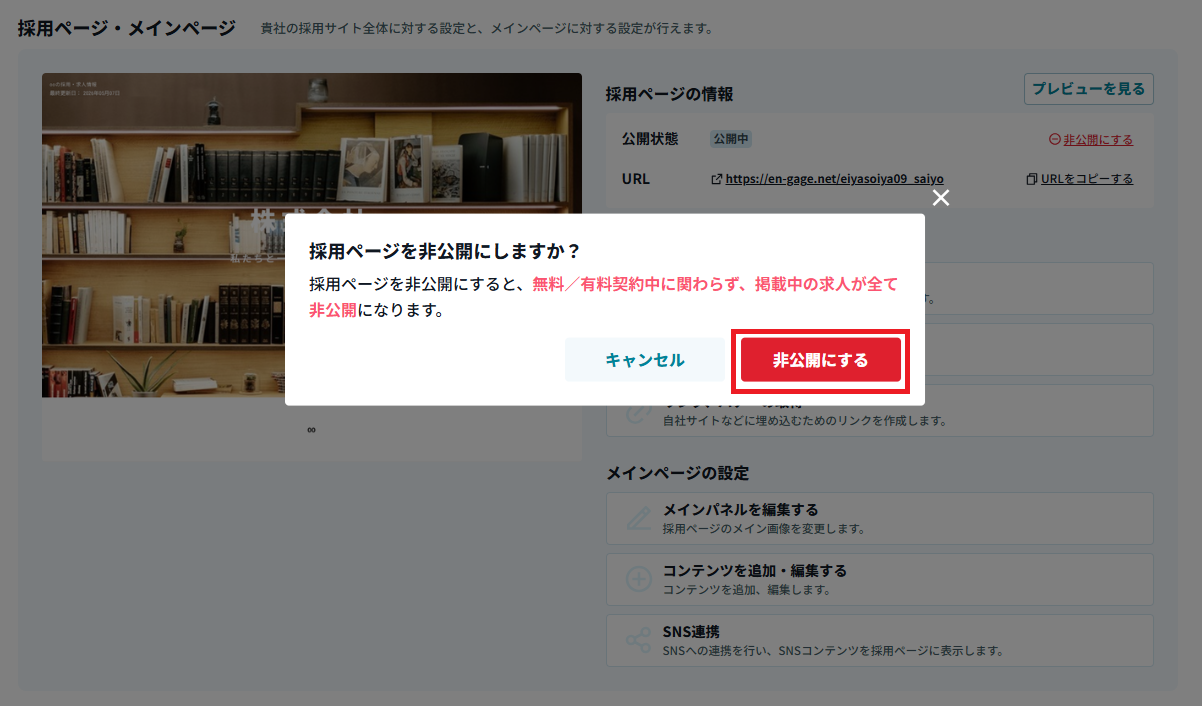Click the 公開状態 label

pyautogui.click(x=650, y=140)
